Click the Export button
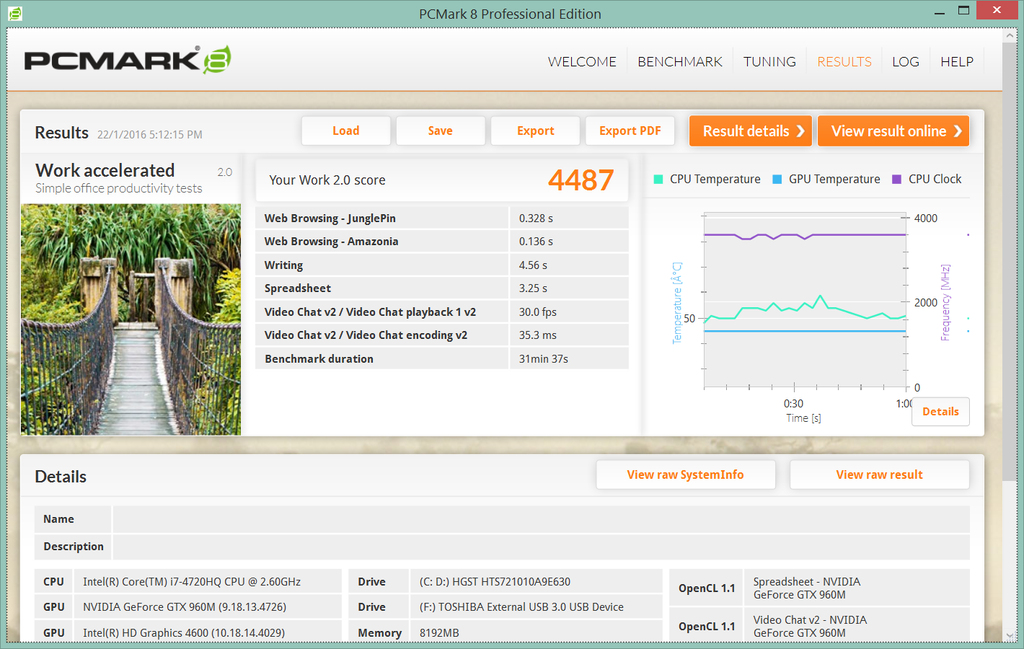 point(535,131)
